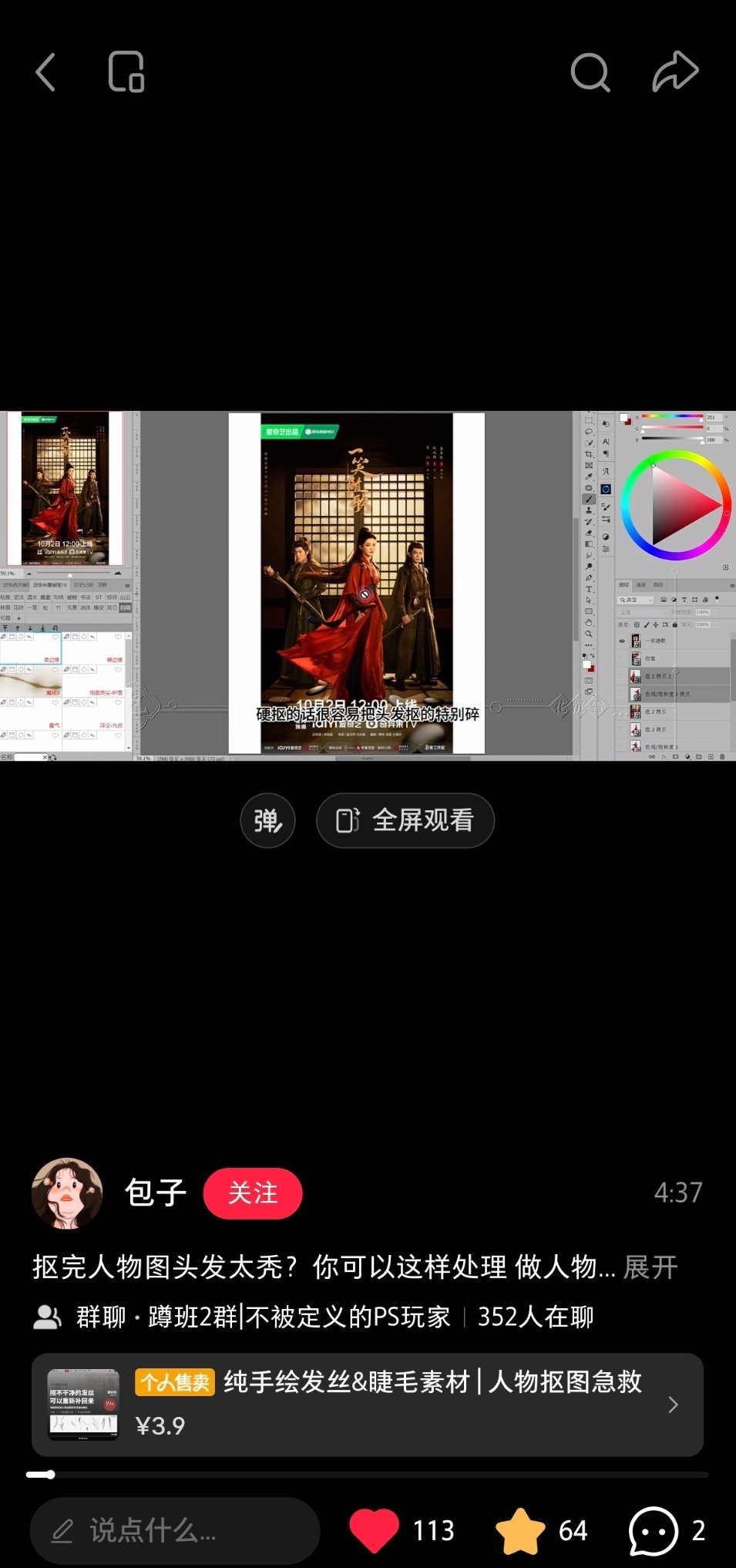Expand the more-tools ellipsis in Photoshop toolbar
The height and width of the screenshot is (1568, 736).
[x=589, y=645]
